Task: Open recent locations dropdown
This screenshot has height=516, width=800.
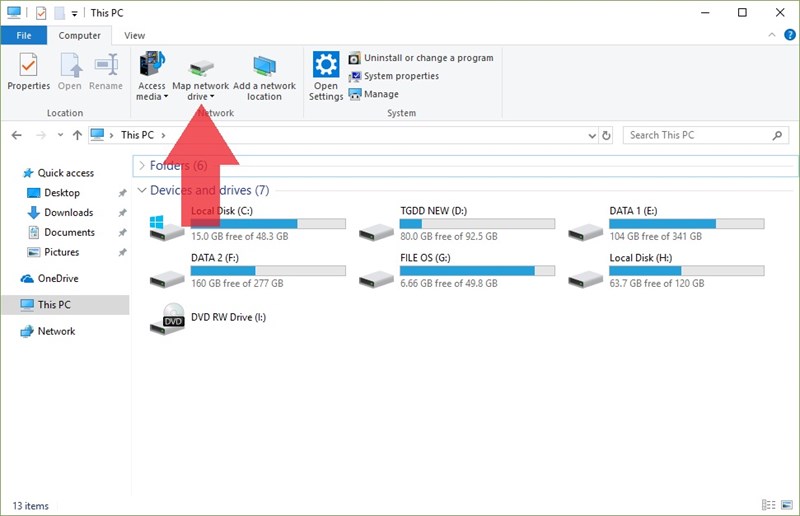Action: [x=60, y=135]
